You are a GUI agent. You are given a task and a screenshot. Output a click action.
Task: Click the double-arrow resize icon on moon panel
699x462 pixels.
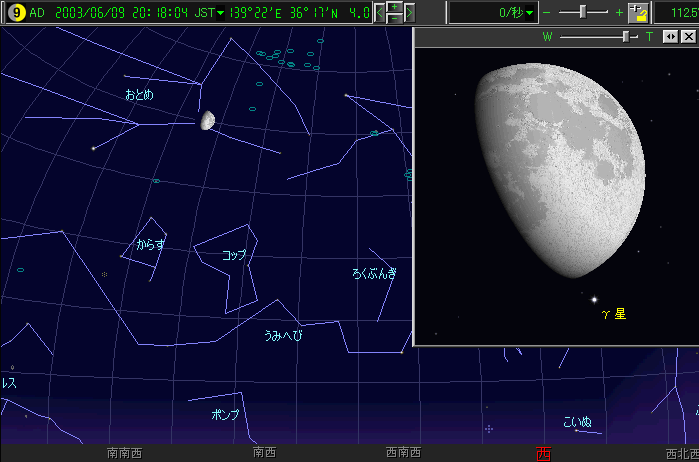[670, 37]
